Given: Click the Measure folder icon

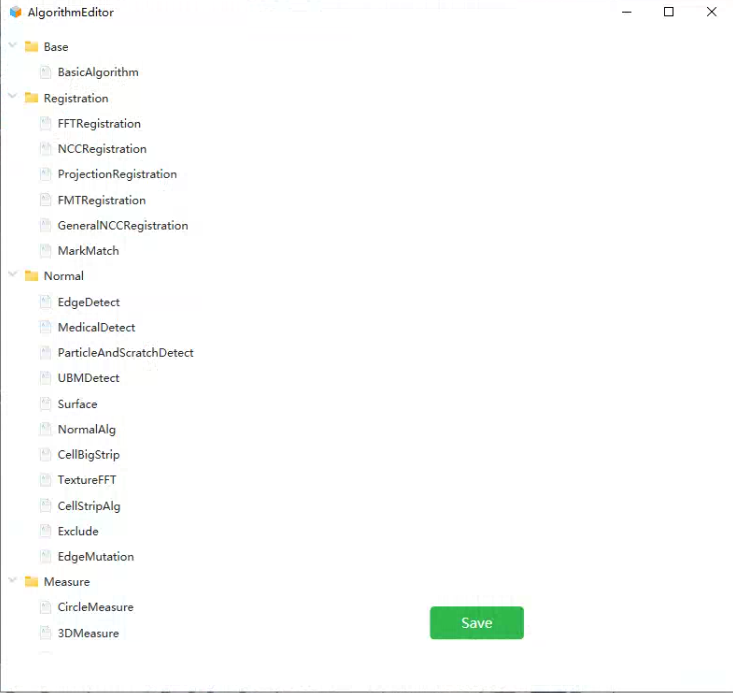Looking at the screenshot, I should point(31,581).
